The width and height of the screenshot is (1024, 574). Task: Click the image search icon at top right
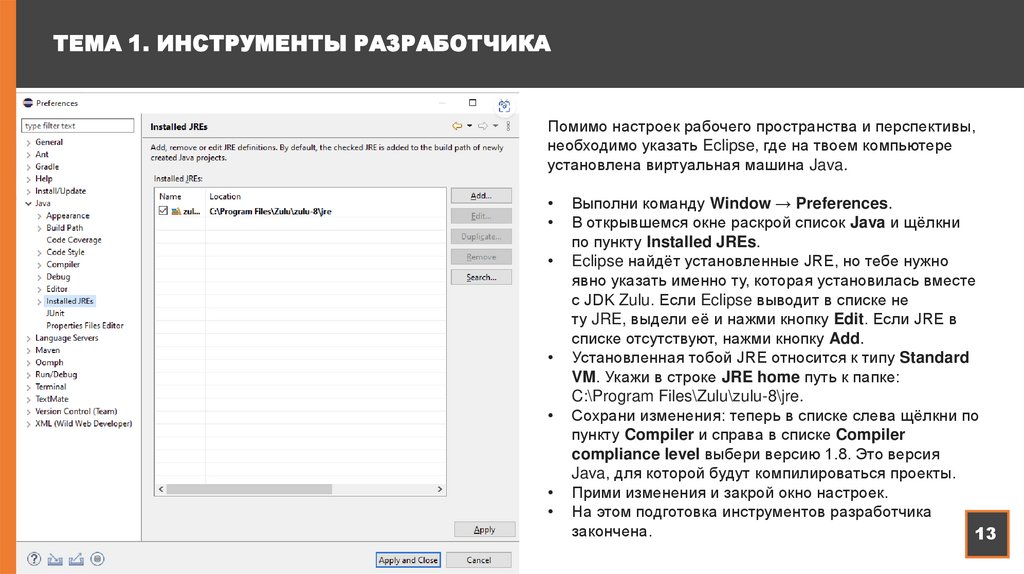pyautogui.click(x=504, y=105)
